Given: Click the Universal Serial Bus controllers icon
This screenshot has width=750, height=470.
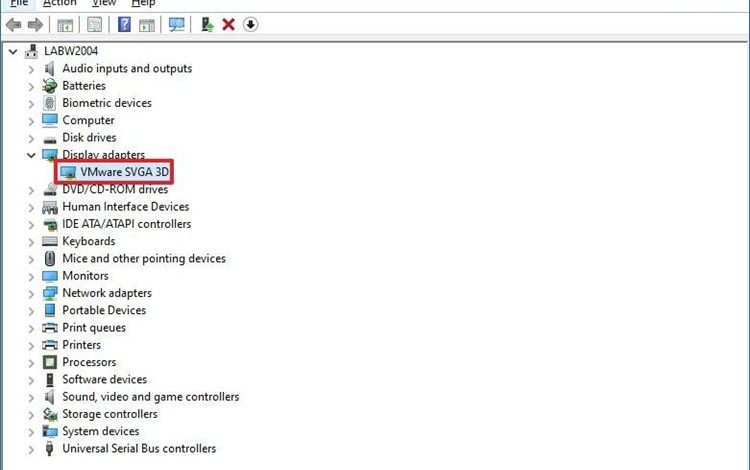Looking at the screenshot, I should pyautogui.click(x=49, y=448).
